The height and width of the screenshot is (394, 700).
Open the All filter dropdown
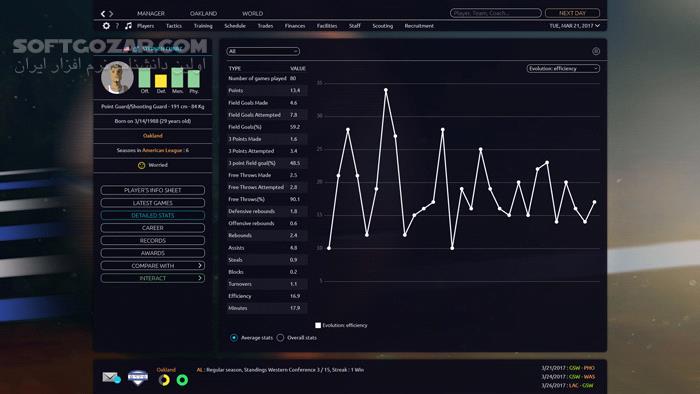pos(263,51)
